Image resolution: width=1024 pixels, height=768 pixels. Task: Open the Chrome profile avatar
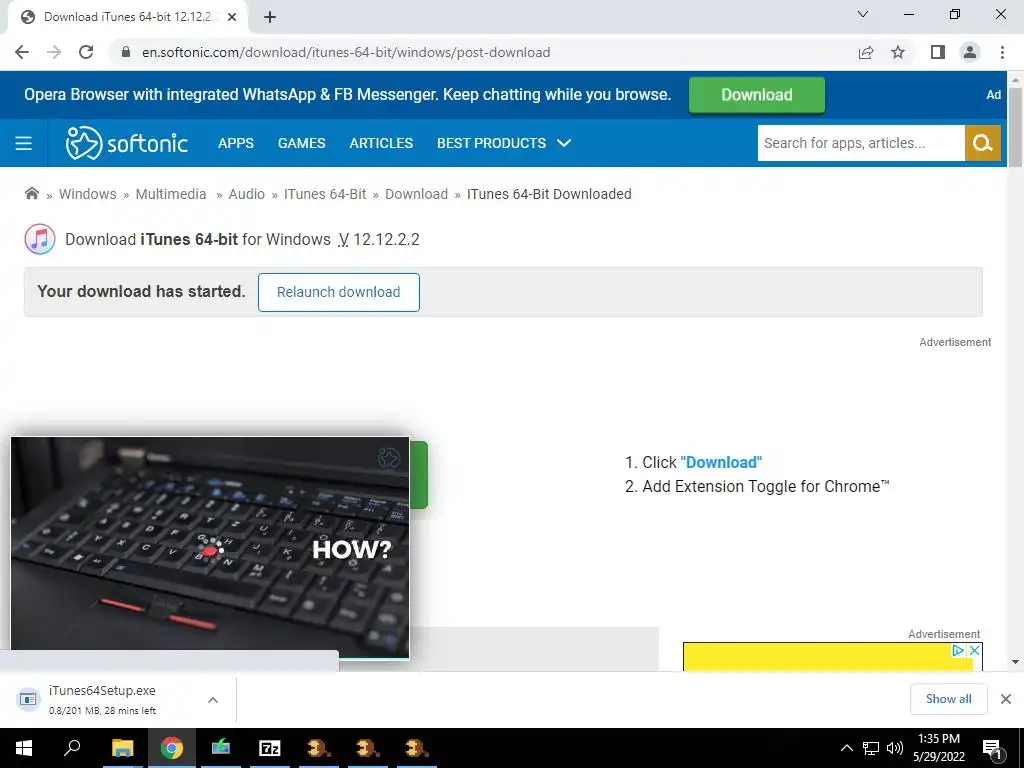(970, 52)
